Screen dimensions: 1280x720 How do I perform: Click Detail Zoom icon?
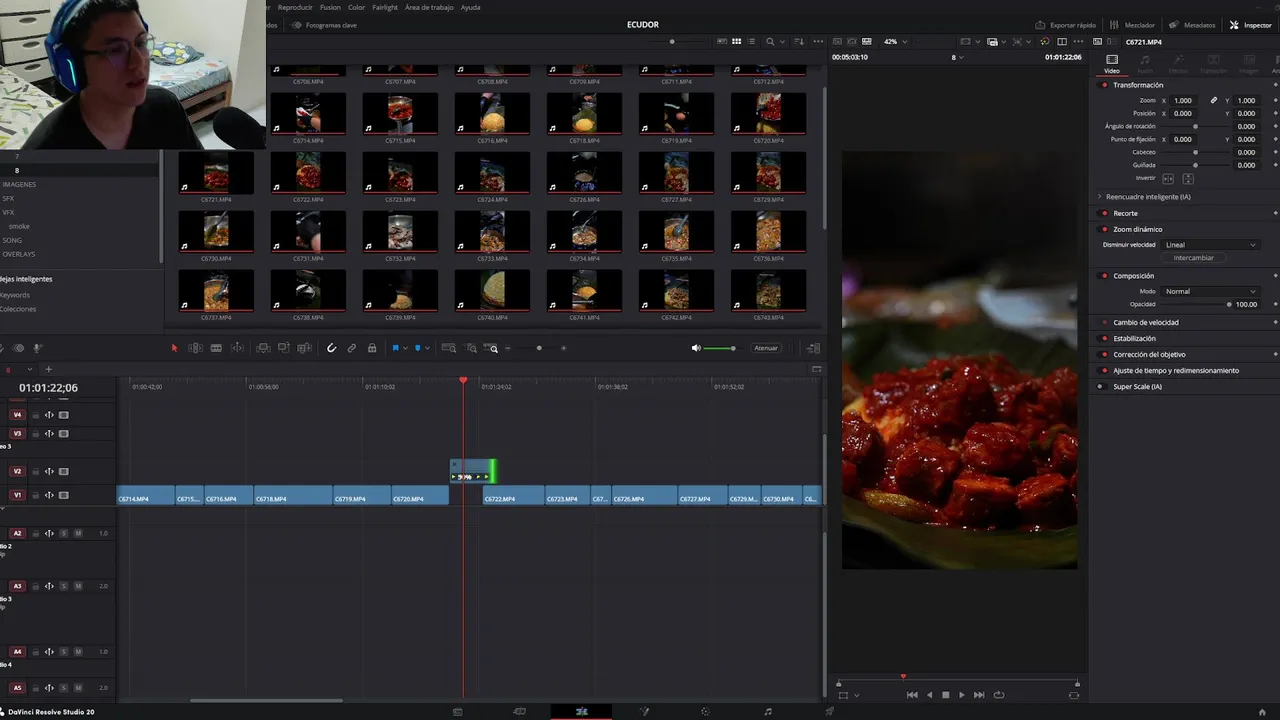471,348
